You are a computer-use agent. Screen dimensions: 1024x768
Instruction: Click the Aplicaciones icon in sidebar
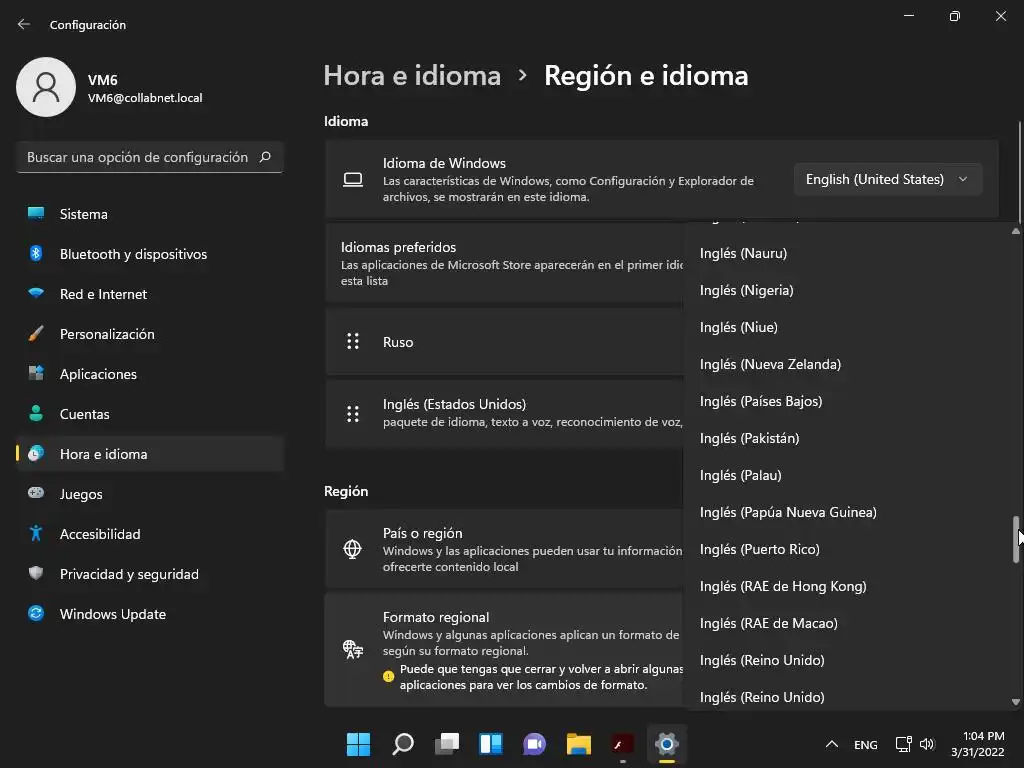click(36, 374)
